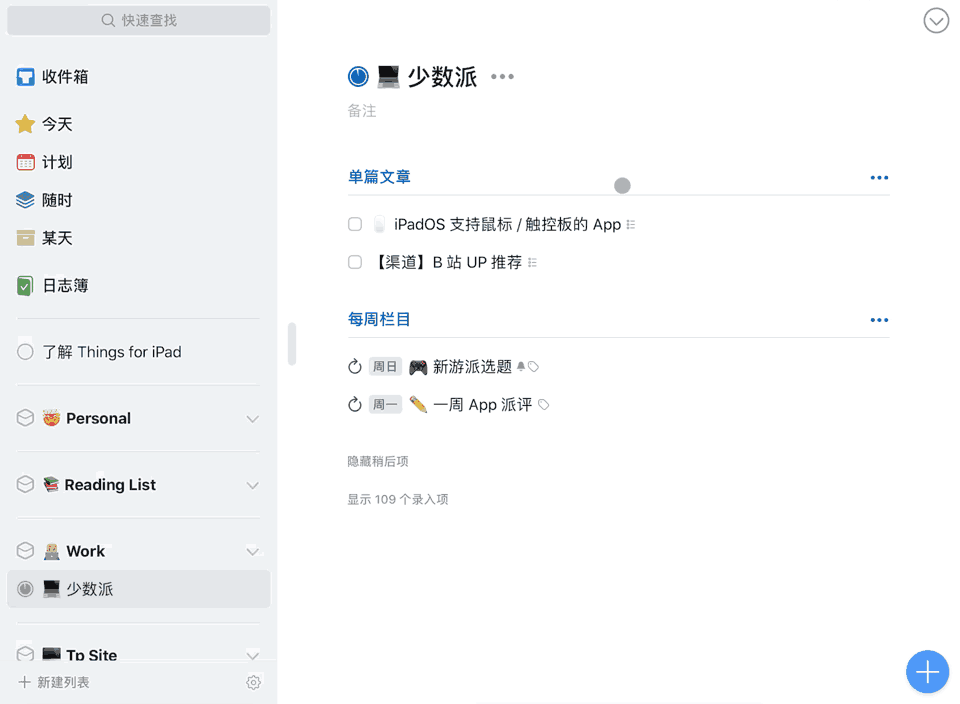The height and width of the screenshot is (704, 960).
Task: Click 隐藏稍后项 link
Action: tap(378, 461)
